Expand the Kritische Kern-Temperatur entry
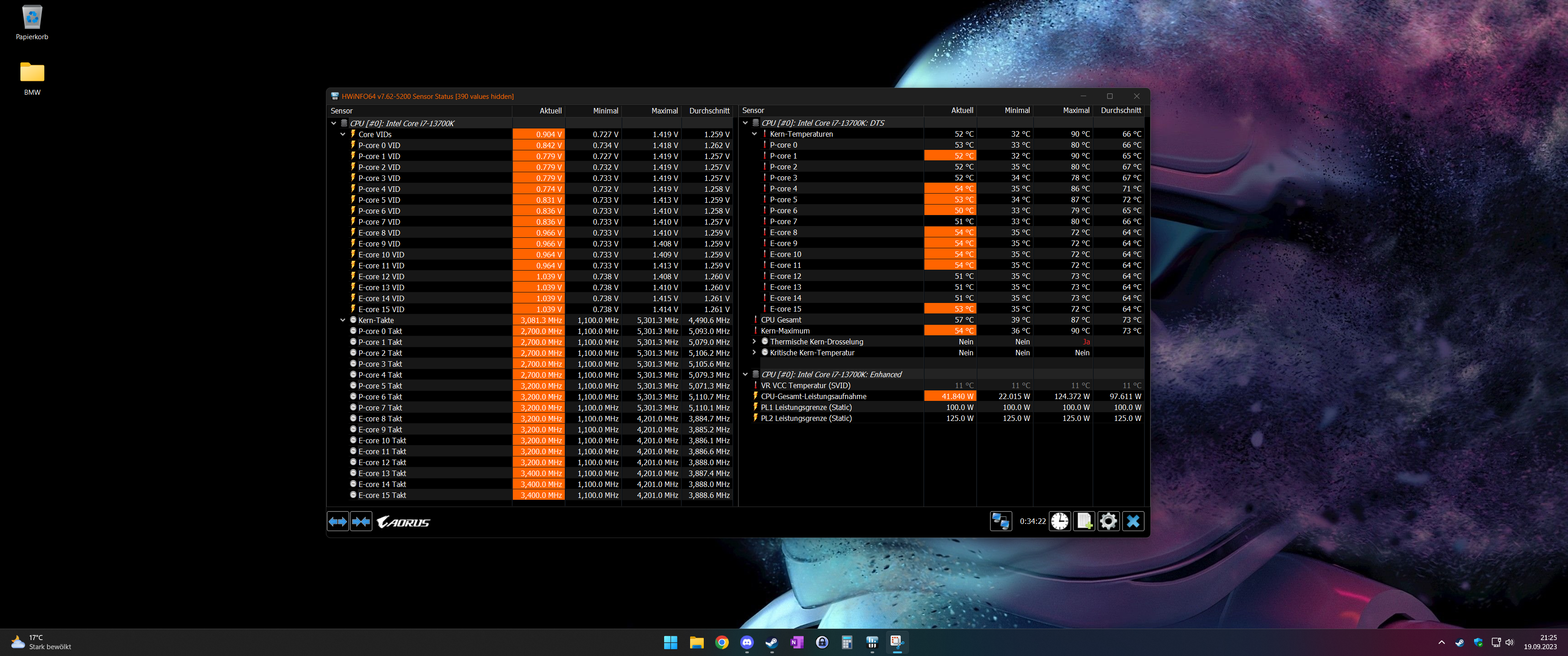The image size is (1568, 656). point(754,353)
